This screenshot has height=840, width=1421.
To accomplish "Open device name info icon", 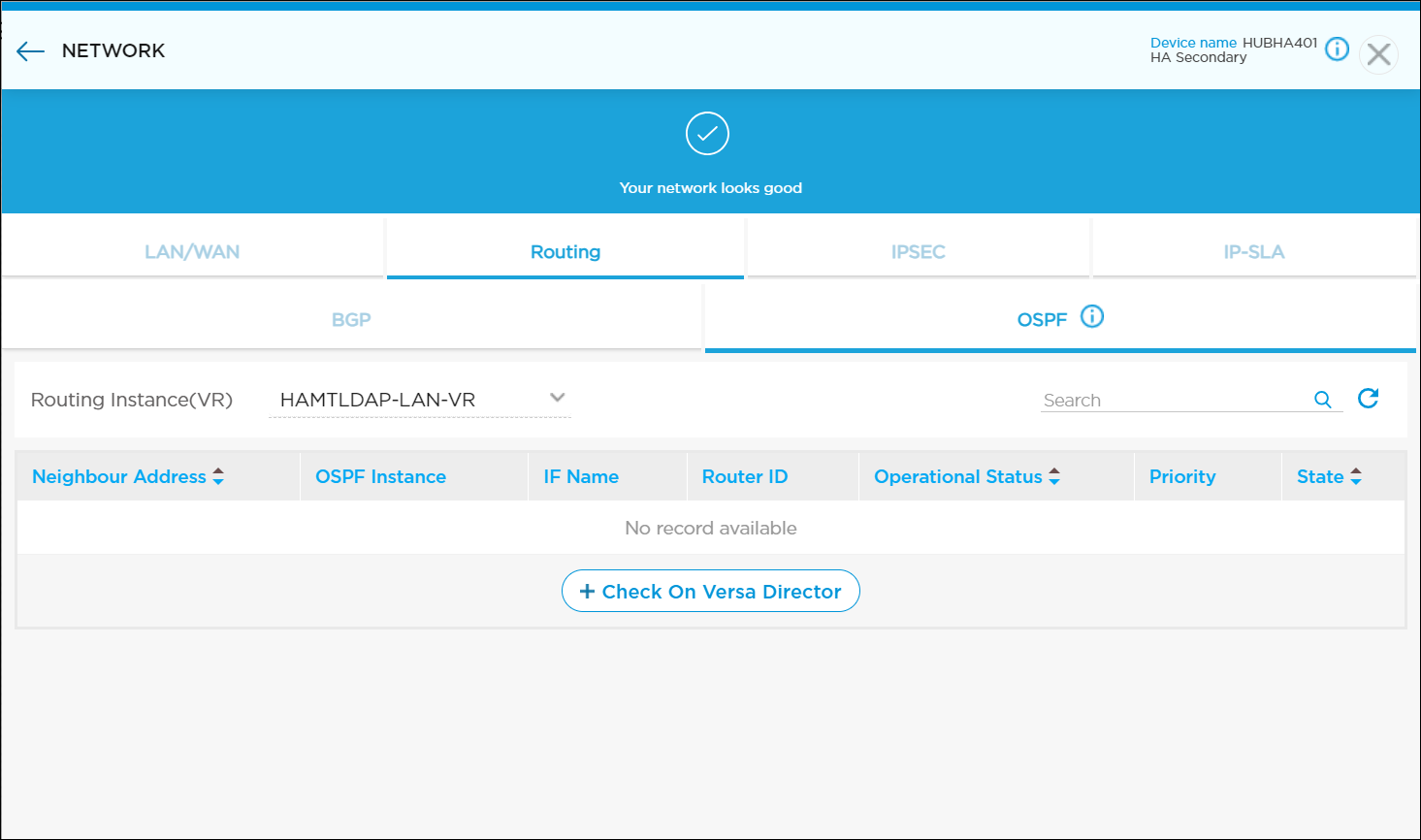I will pos(1337,48).
